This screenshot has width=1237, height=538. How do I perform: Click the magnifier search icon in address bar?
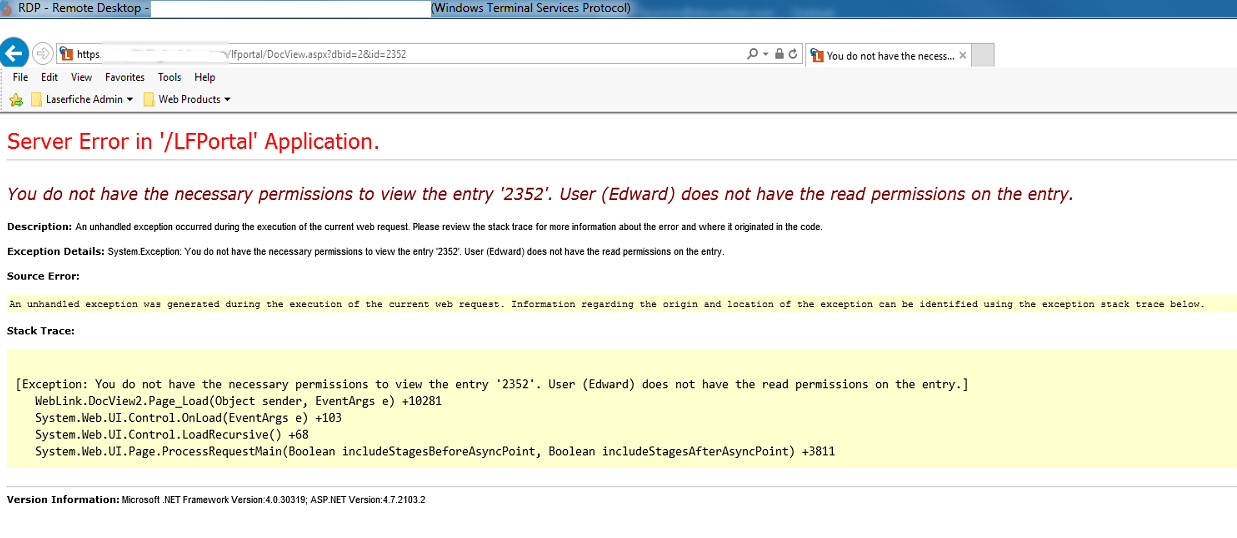tap(752, 54)
